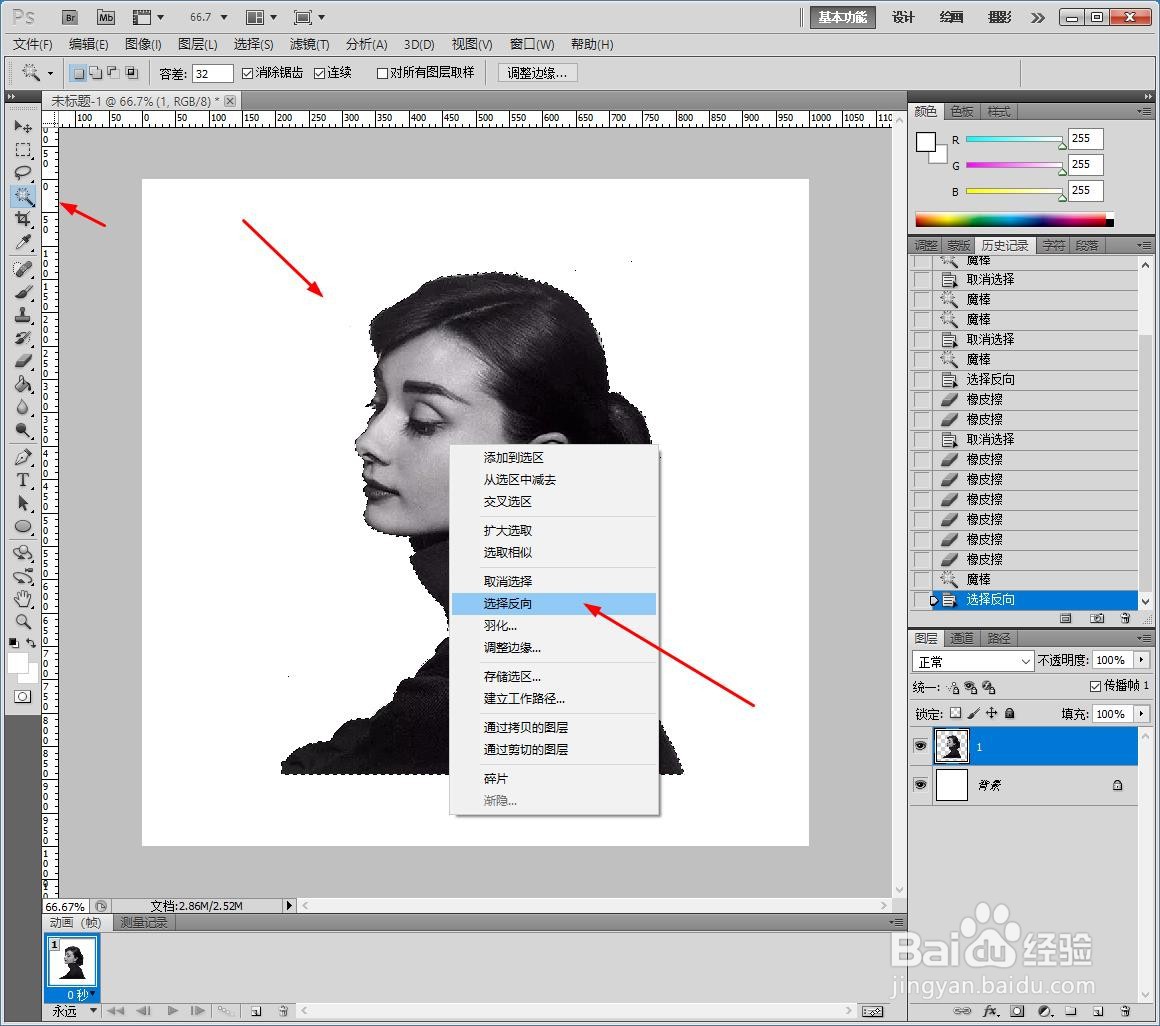Select the Zoom tool
This screenshot has height=1026, width=1160.
pyautogui.click(x=23, y=621)
